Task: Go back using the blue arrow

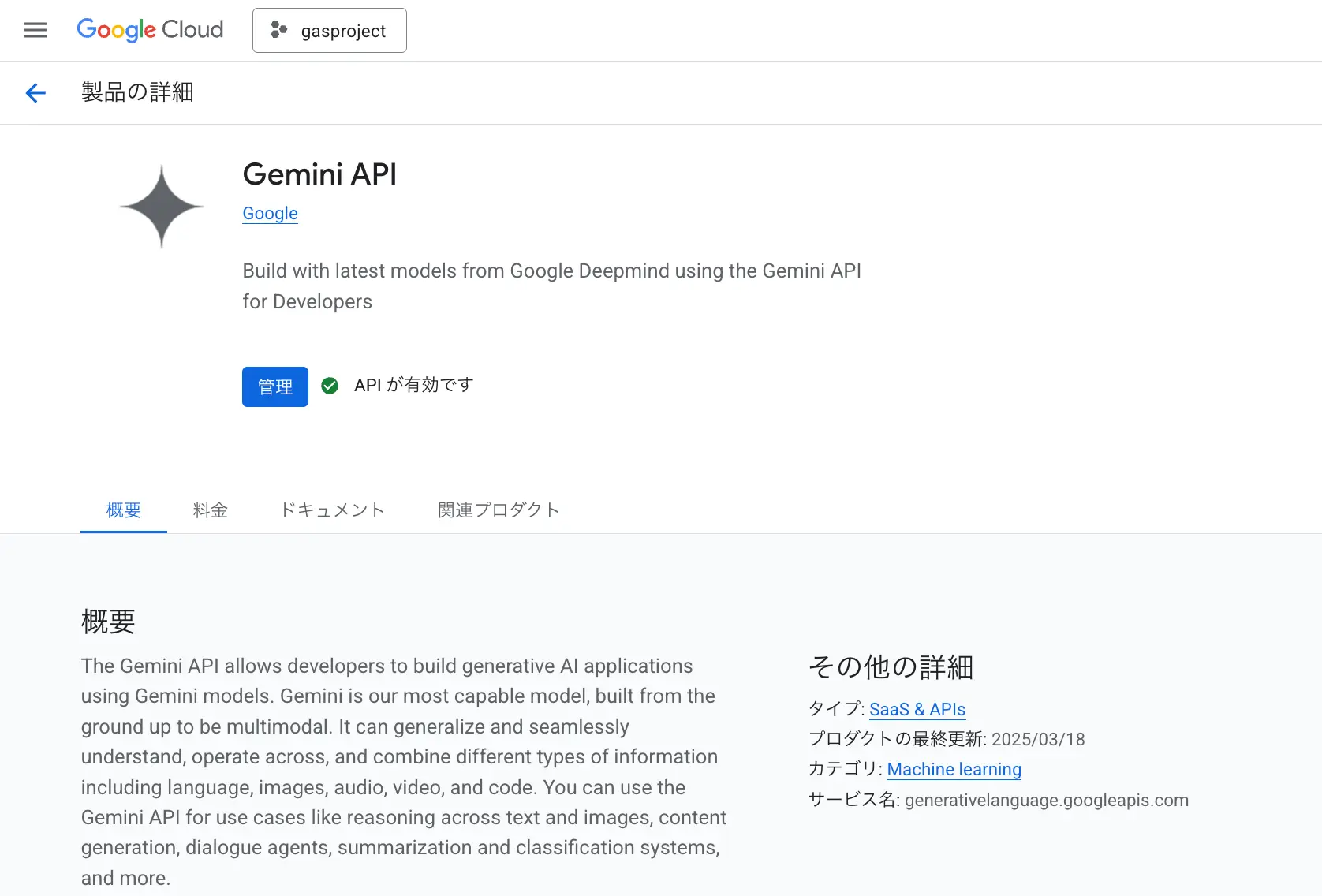Action: tap(35, 93)
